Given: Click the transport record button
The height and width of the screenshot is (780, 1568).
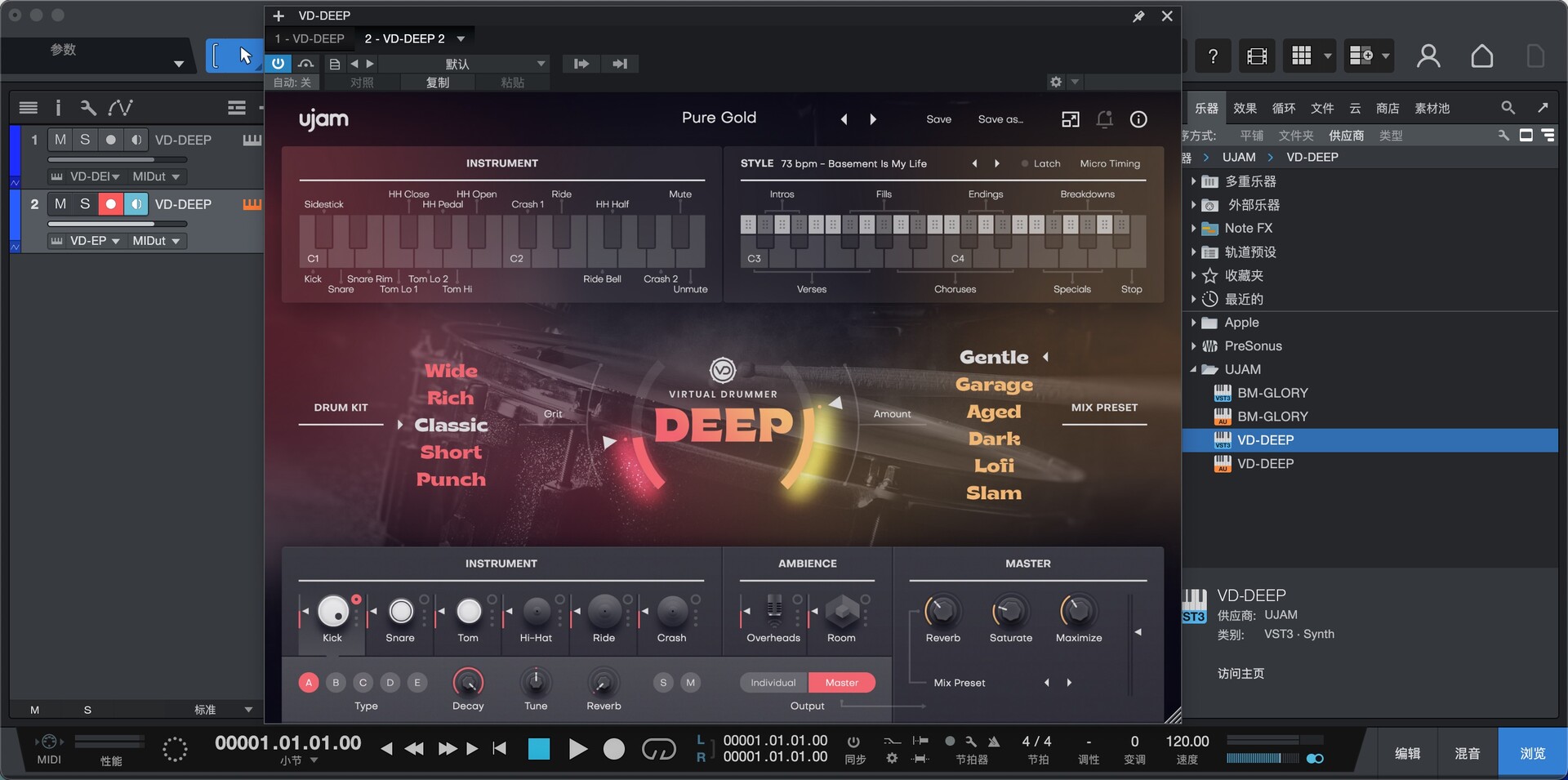Looking at the screenshot, I should pyautogui.click(x=614, y=749).
